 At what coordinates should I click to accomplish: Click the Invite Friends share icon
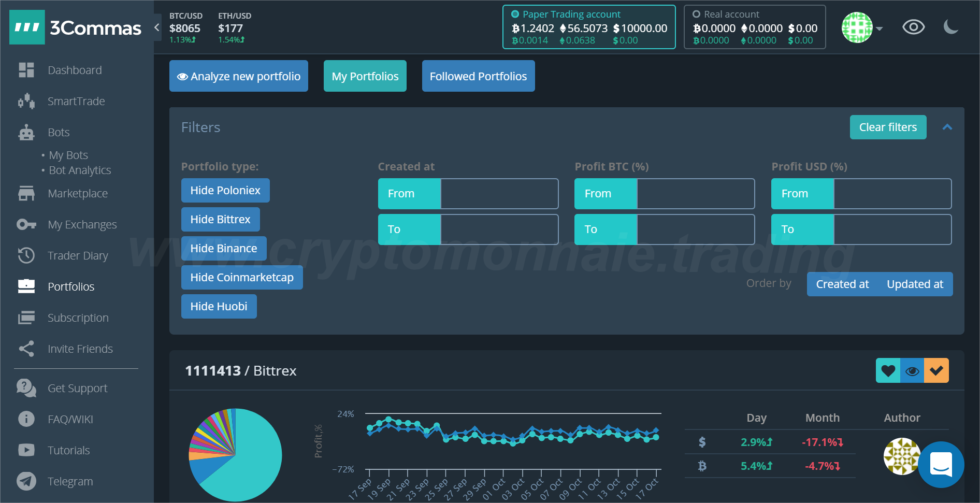[x=26, y=349]
